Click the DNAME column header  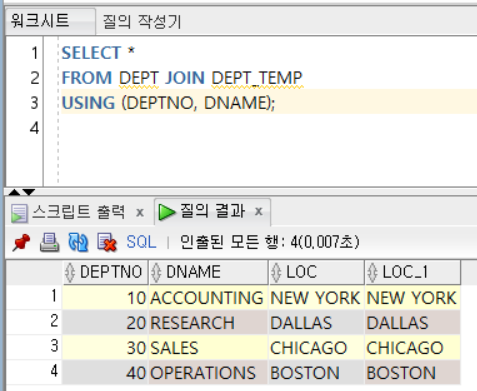tap(208, 272)
